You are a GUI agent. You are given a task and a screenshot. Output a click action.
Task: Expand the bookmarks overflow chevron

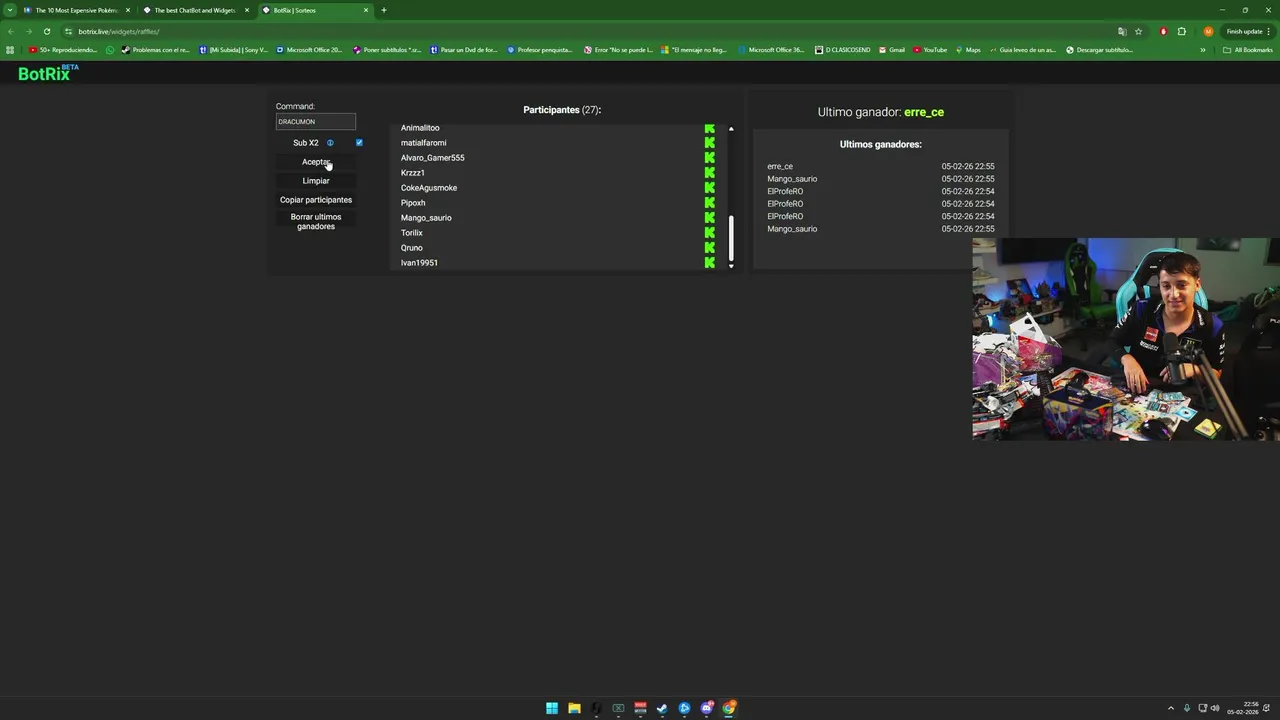pos(1203,50)
